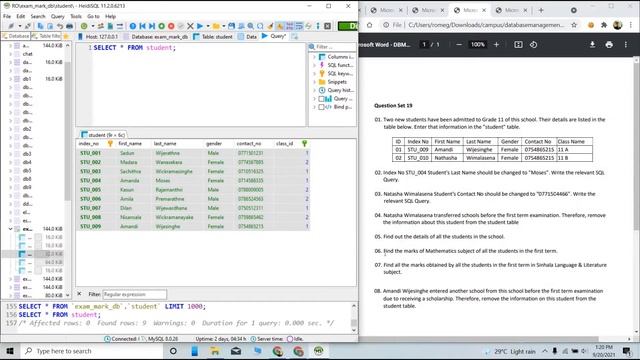Switch to the Host: 127.0.0.1 tab
The height and width of the screenshot is (360, 640).
[x=98, y=37]
